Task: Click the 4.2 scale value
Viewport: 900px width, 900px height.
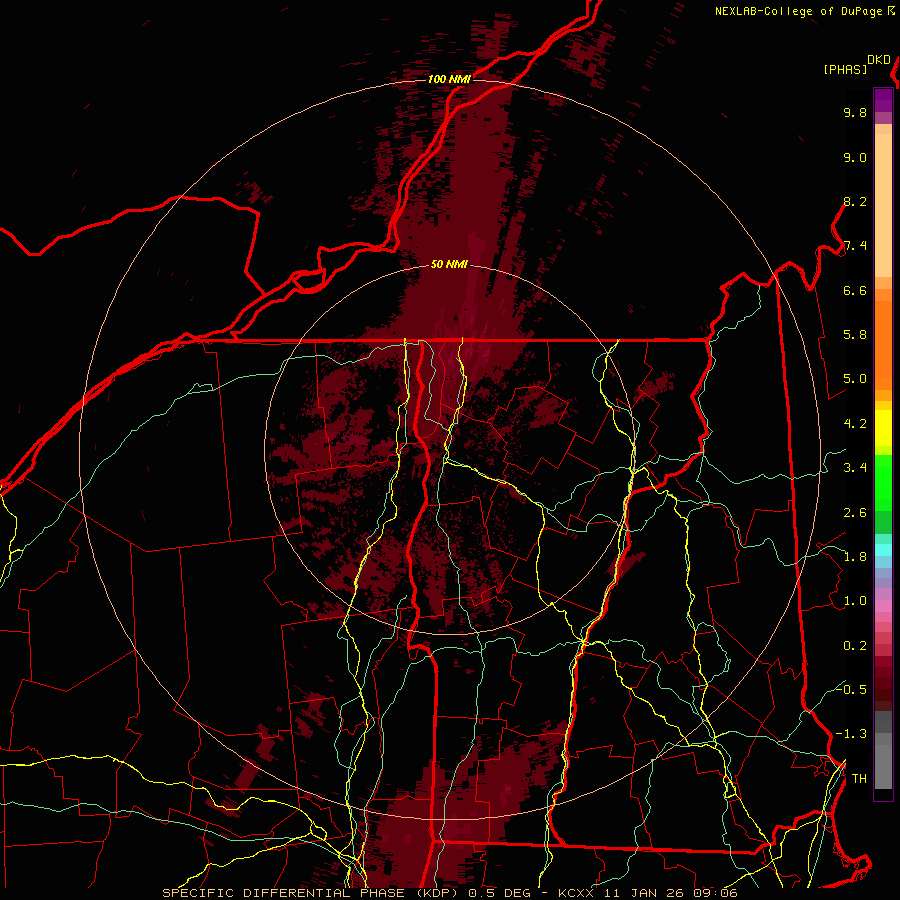Action: [x=855, y=424]
